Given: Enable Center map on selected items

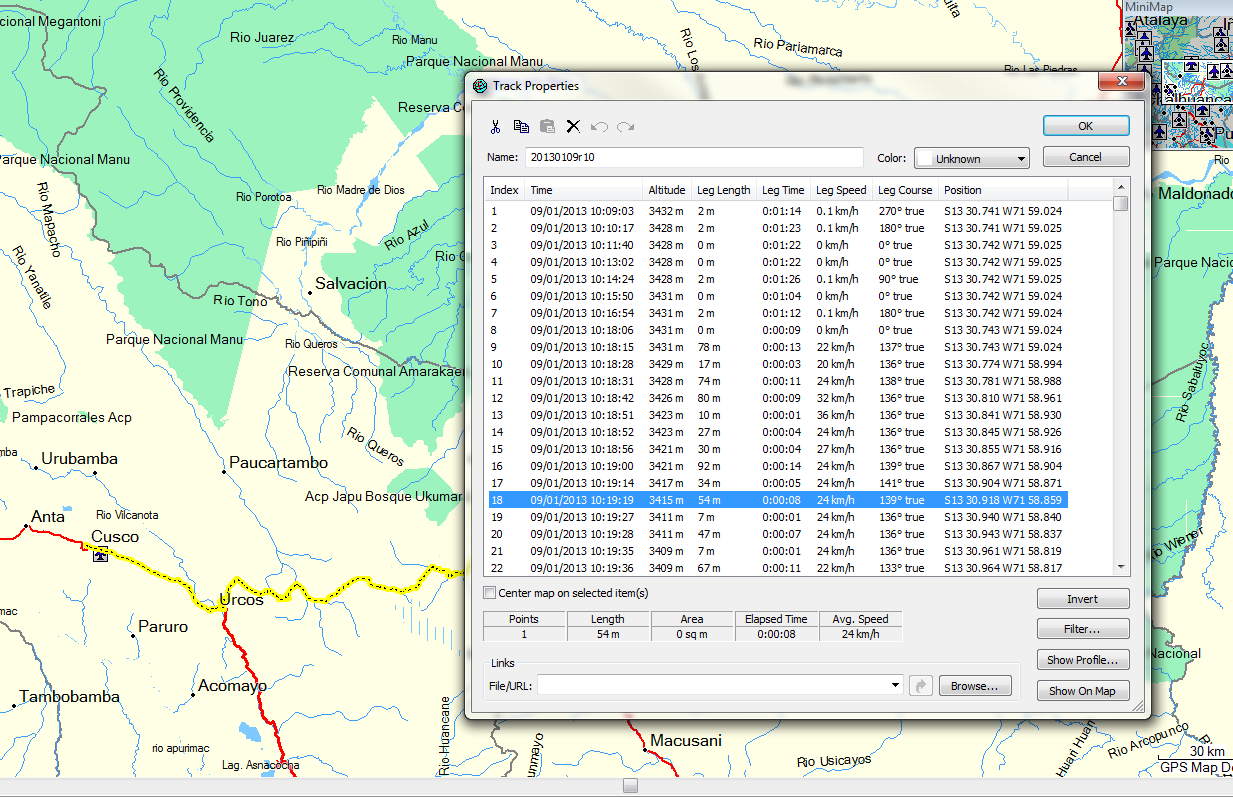Looking at the screenshot, I should (x=489, y=591).
